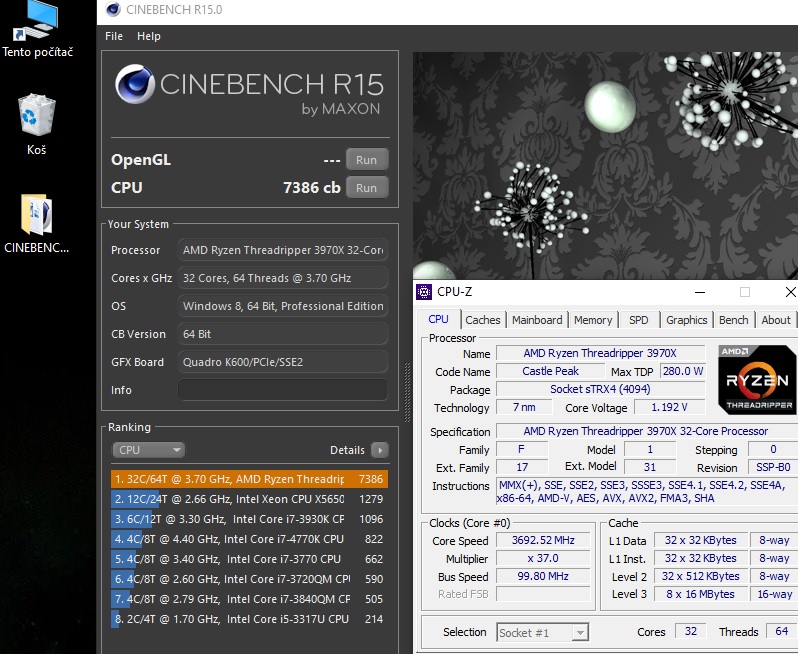Click the CB Version field showing 64 Bit

(283, 334)
